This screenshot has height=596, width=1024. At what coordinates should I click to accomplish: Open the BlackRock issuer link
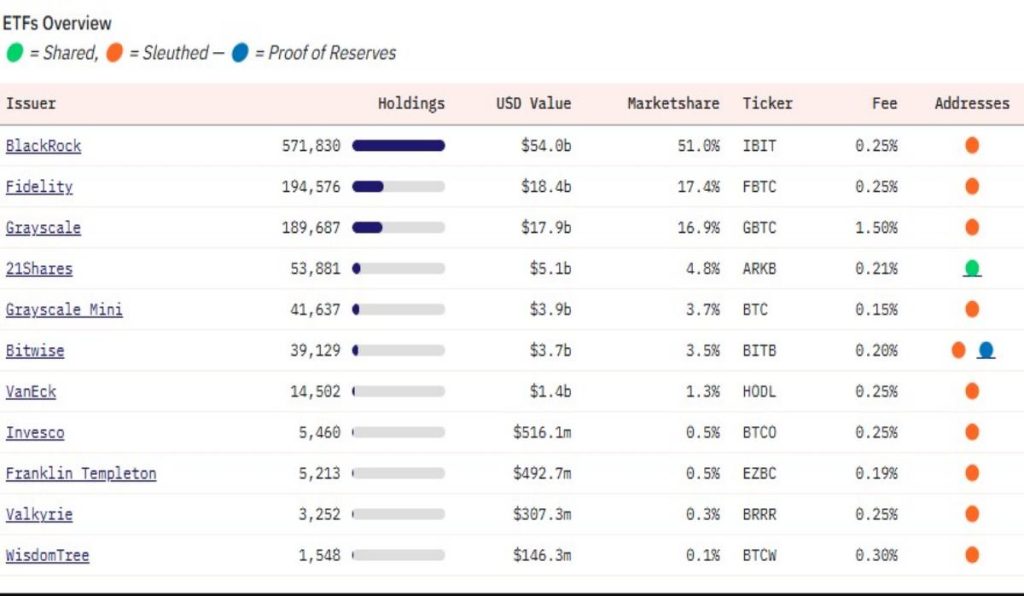tap(43, 146)
